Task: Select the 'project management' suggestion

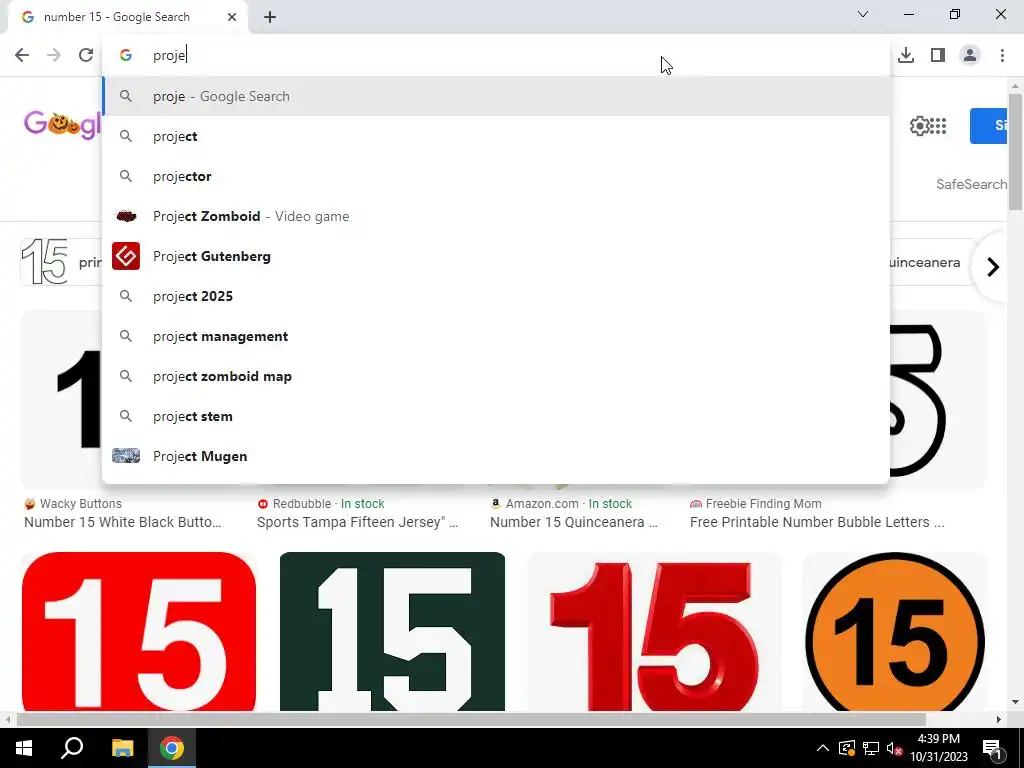Action: [x=496, y=336]
